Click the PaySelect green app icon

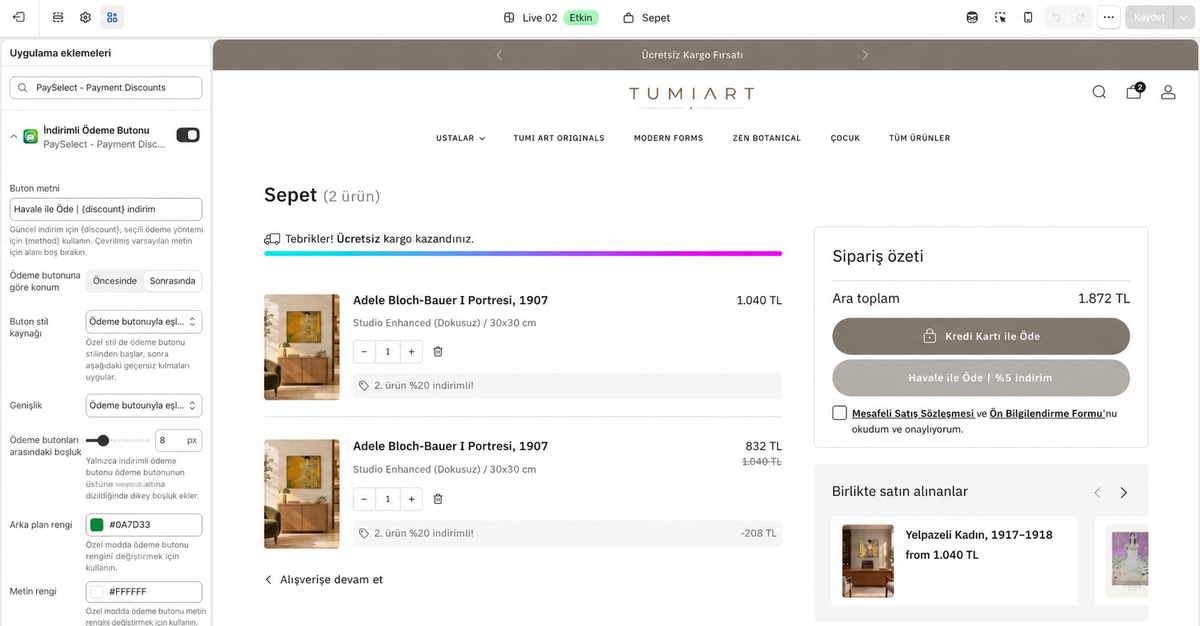pyautogui.click(x=31, y=136)
